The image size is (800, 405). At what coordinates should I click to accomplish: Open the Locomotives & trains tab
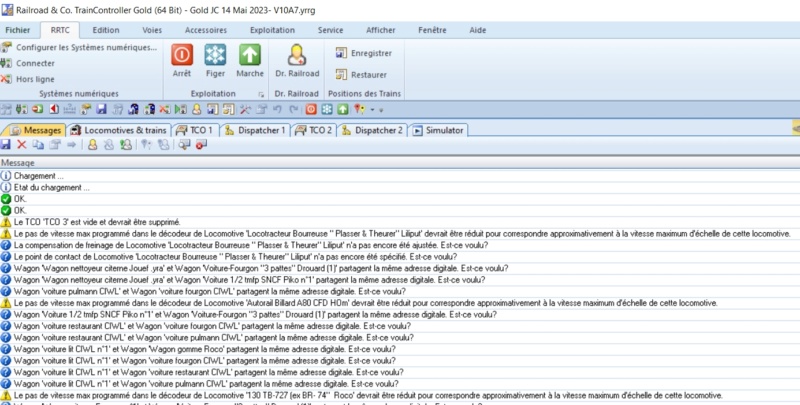(x=119, y=131)
